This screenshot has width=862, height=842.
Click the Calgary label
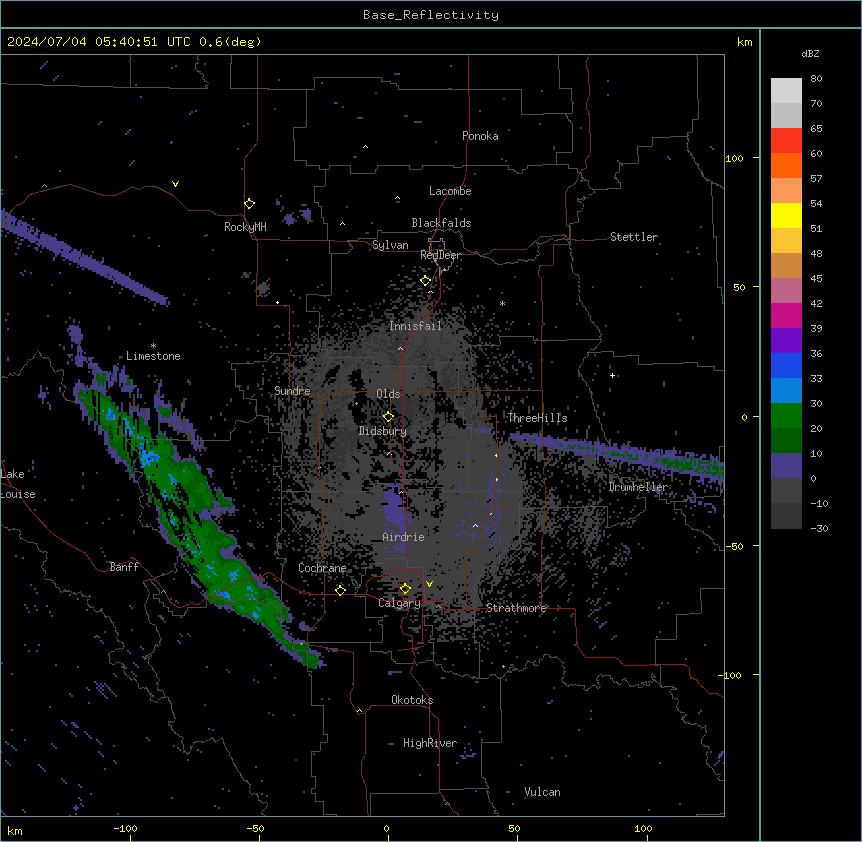click(400, 603)
